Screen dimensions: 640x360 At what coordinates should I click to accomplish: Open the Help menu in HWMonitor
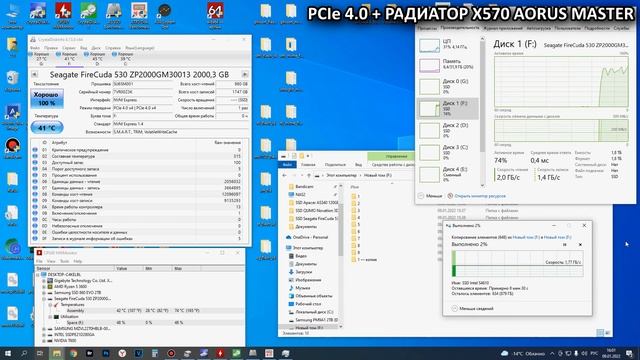(78, 261)
